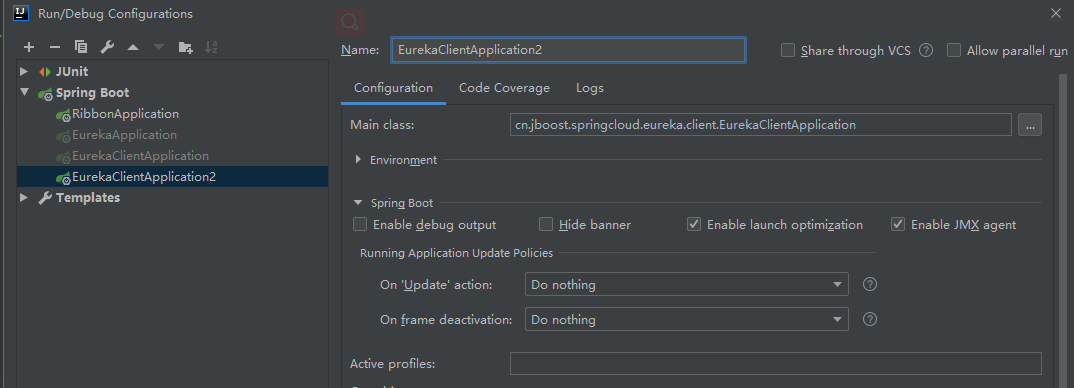Open the On frame deactivation dropdown
1074x388 pixels.
(686, 319)
